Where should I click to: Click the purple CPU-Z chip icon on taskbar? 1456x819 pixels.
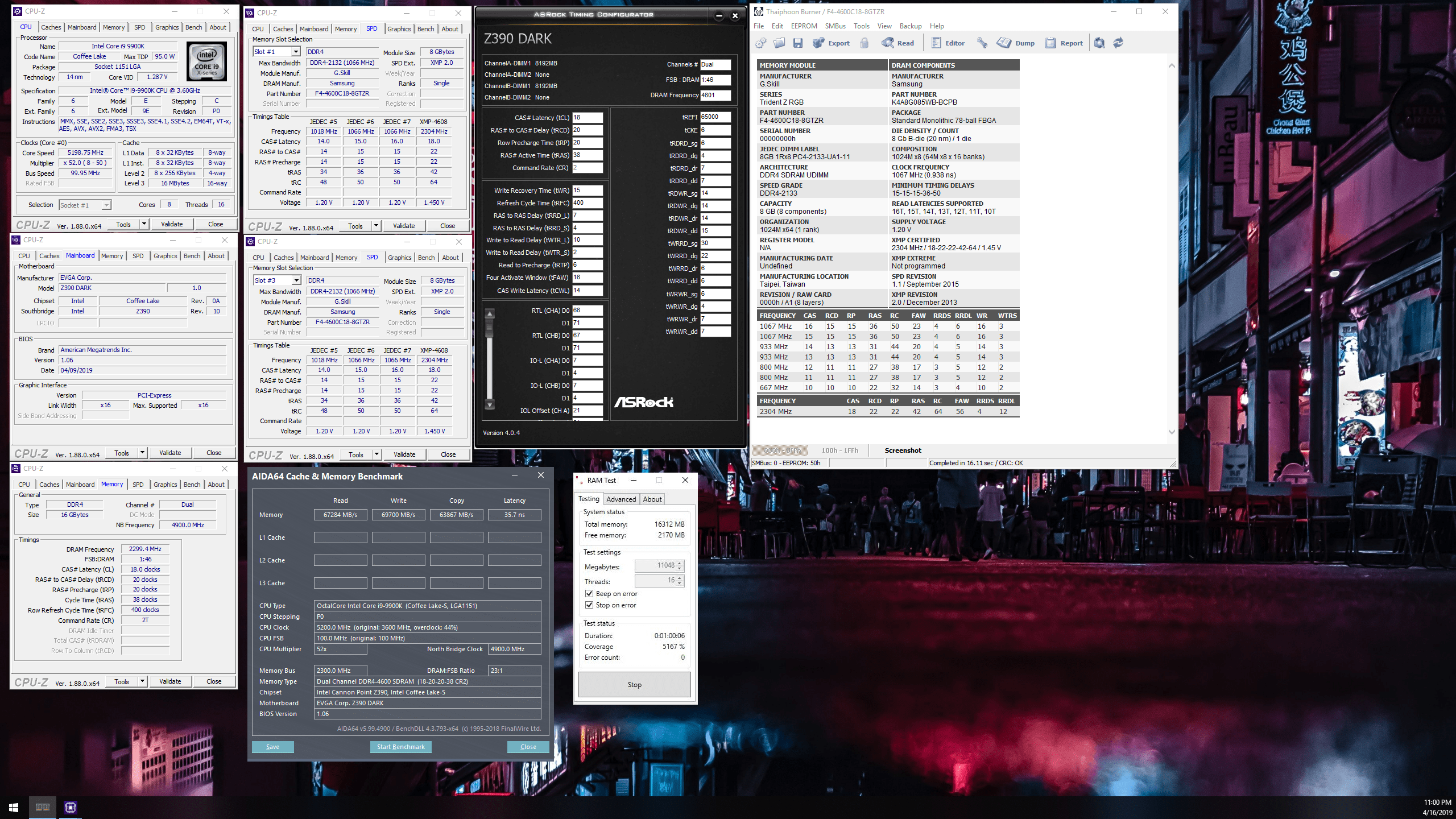coord(71,808)
